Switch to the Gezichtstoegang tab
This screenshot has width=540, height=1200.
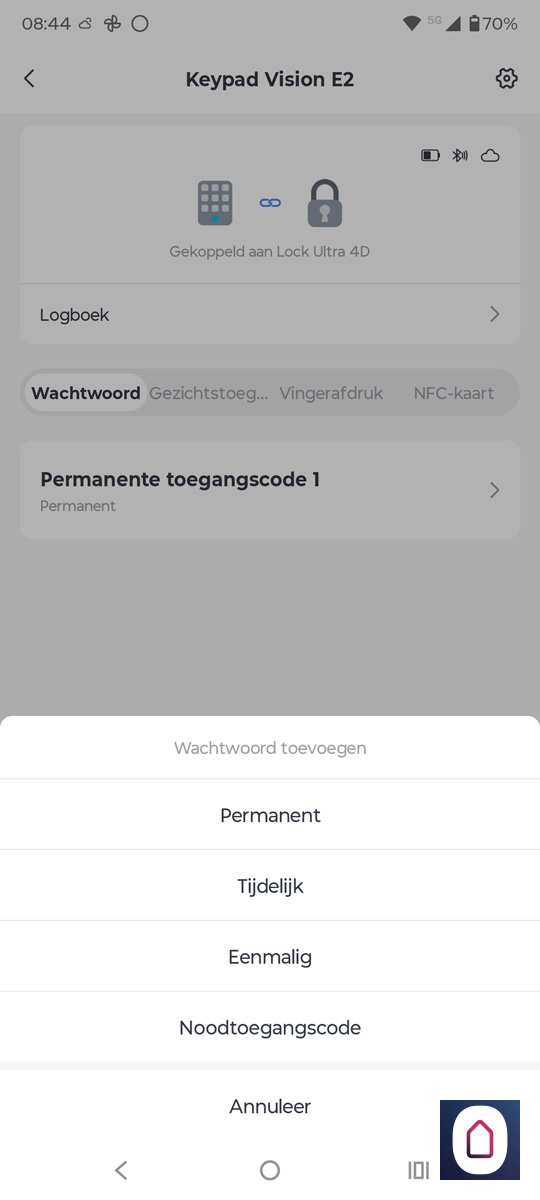(x=208, y=393)
